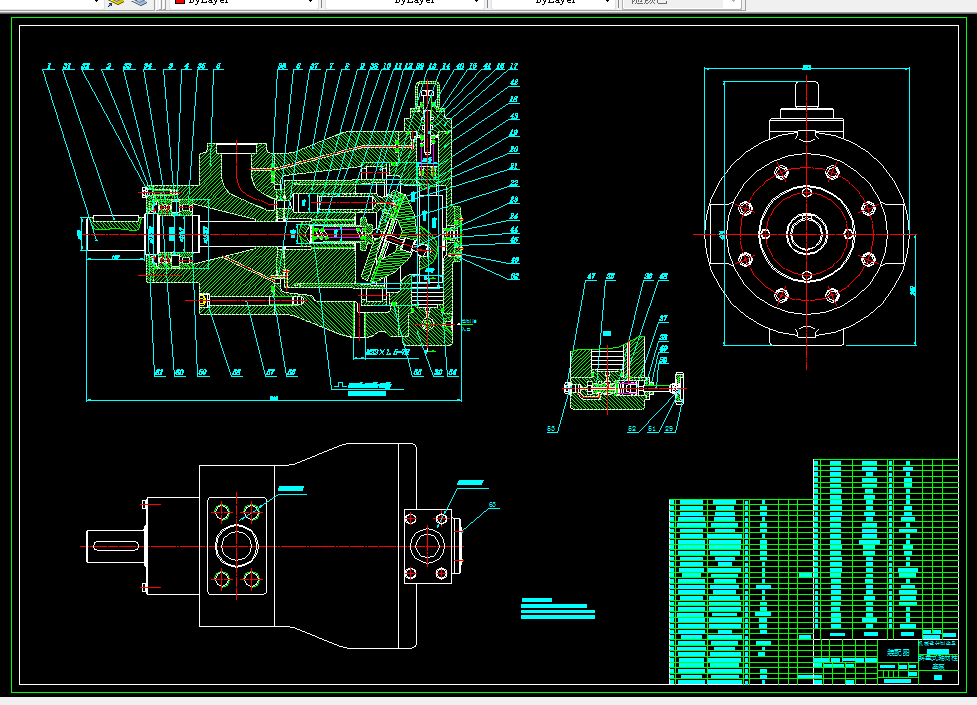This screenshot has width=977, height=705.
Task: Select balloon label 14 in top row
Action: (446, 66)
